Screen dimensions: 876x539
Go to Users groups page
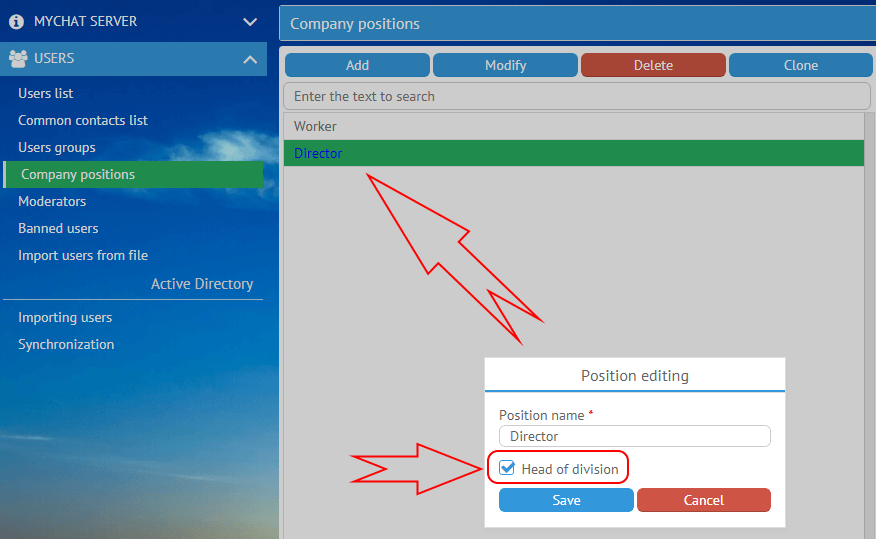pos(57,147)
